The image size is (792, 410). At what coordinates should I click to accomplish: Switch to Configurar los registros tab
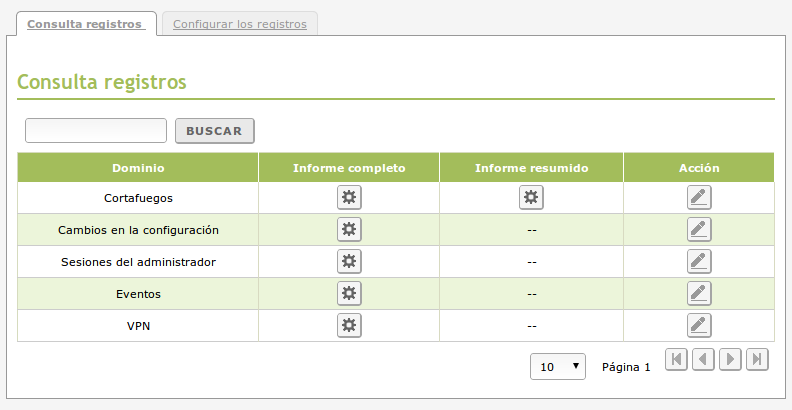[240, 24]
